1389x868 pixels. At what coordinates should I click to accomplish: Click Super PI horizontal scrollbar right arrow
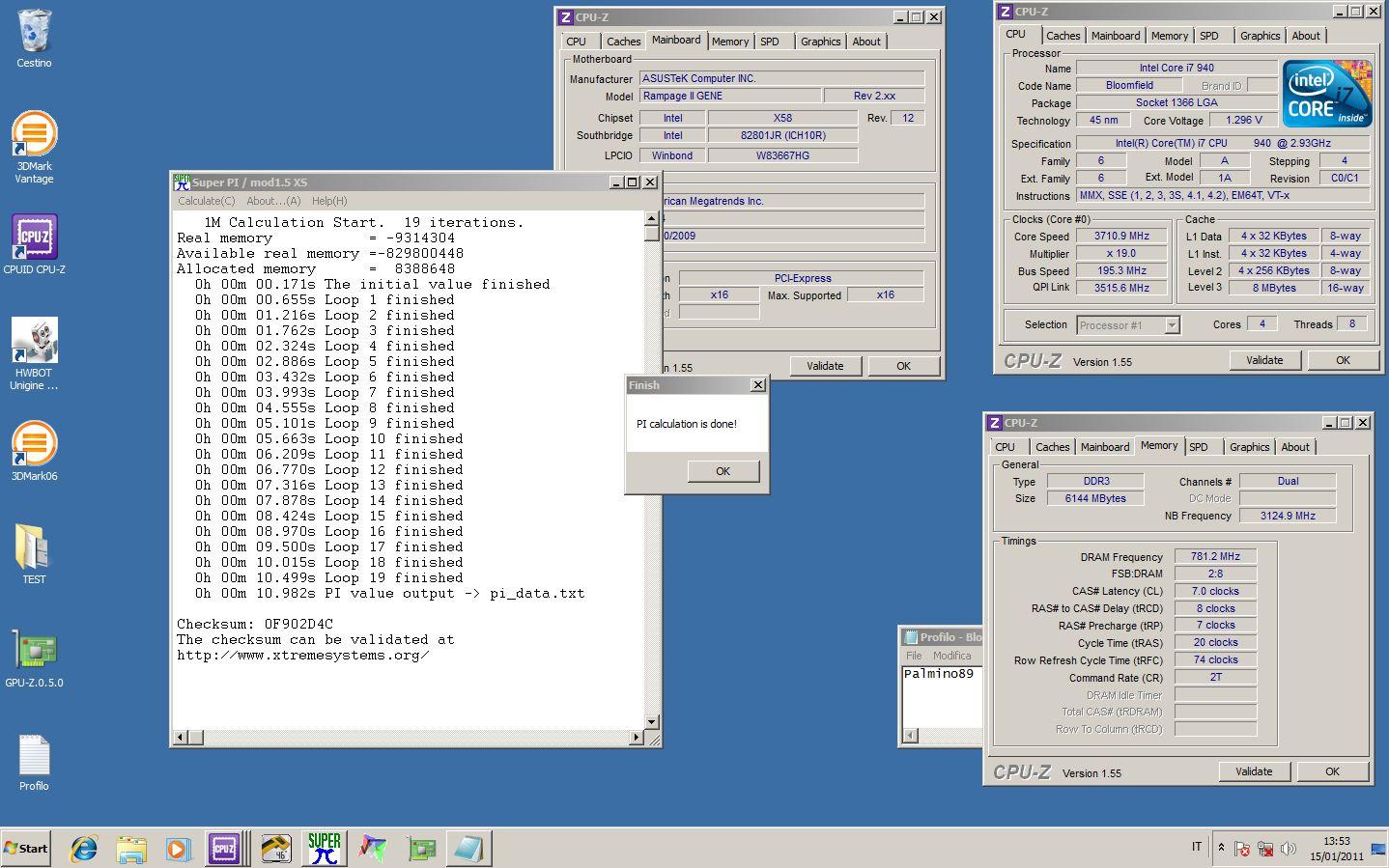(636, 738)
